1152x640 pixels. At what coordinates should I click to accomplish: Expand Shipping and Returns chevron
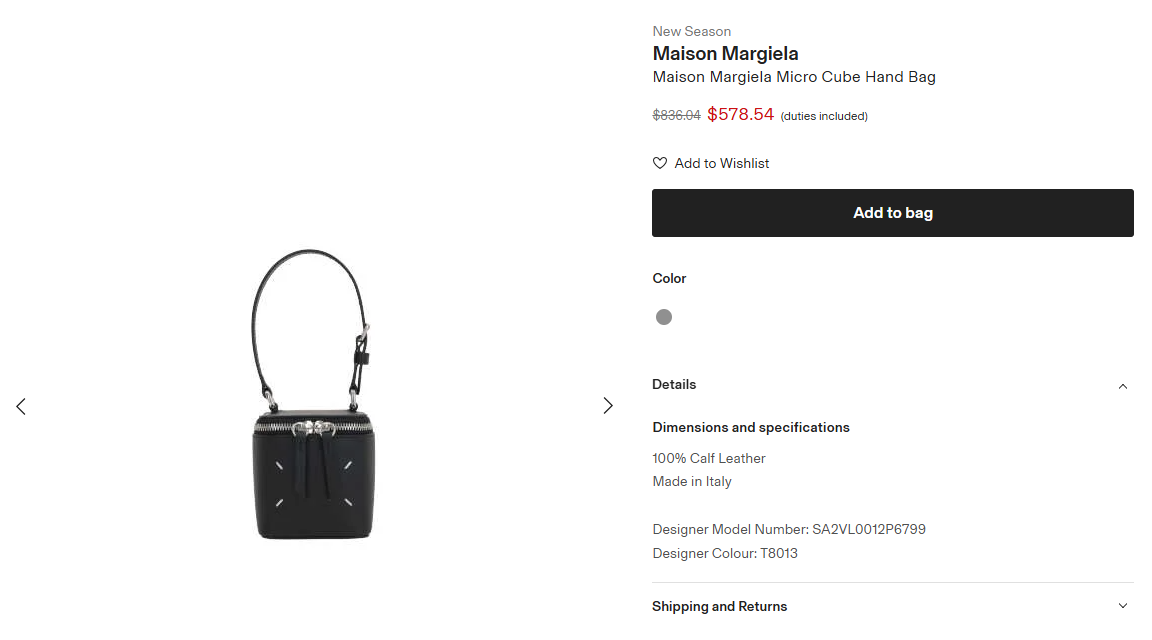click(x=1122, y=606)
